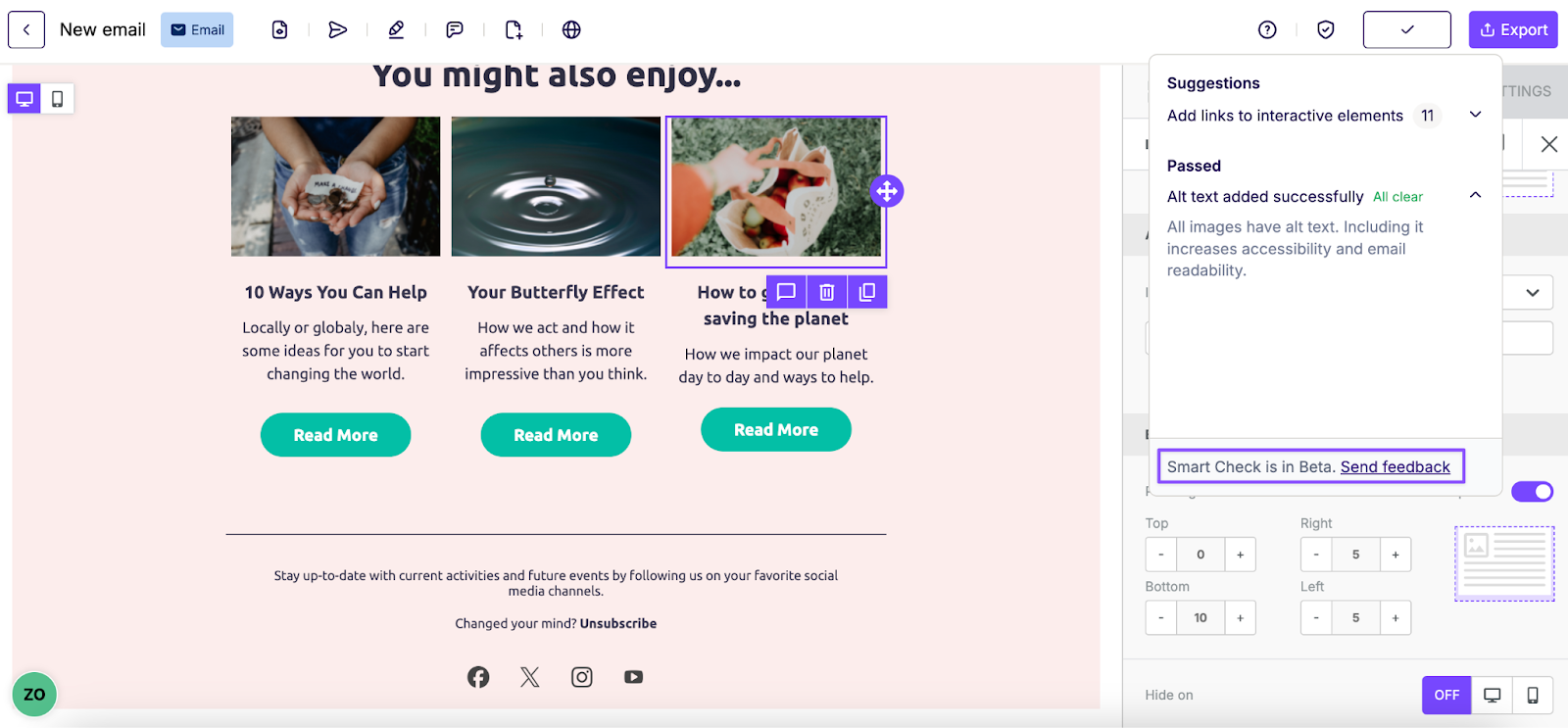Switch to mobile preview mode
This screenshot has height=728, width=1568.
(58, 99)
